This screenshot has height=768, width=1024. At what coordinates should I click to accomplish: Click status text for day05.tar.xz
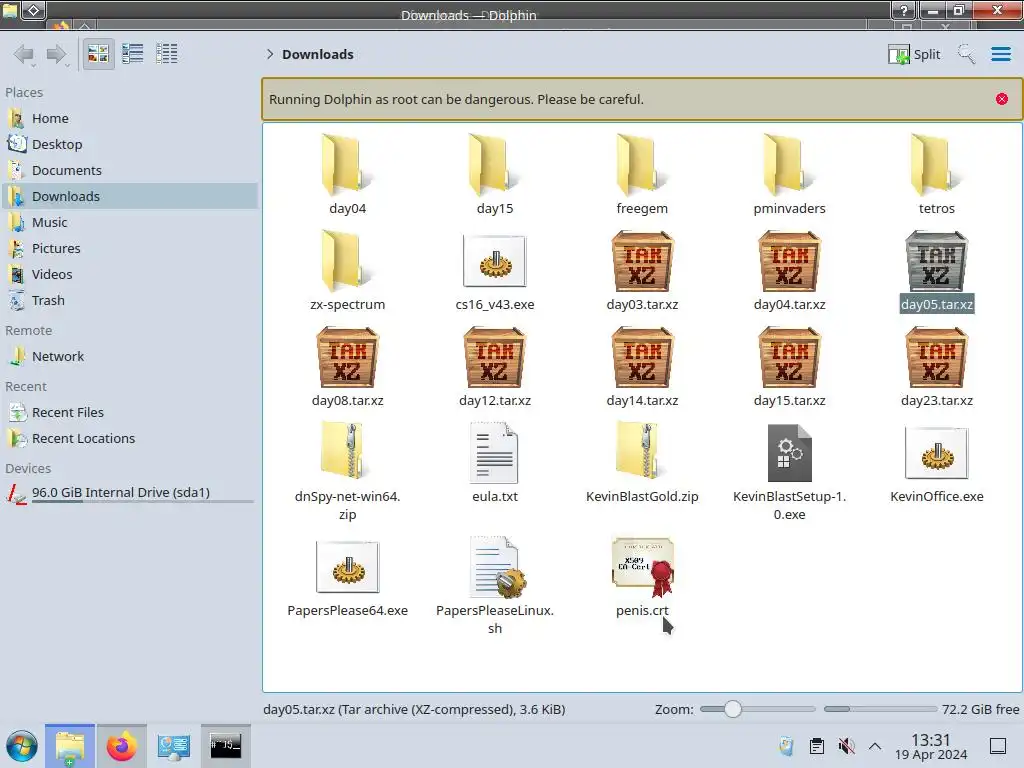click(x=414, y=709)
